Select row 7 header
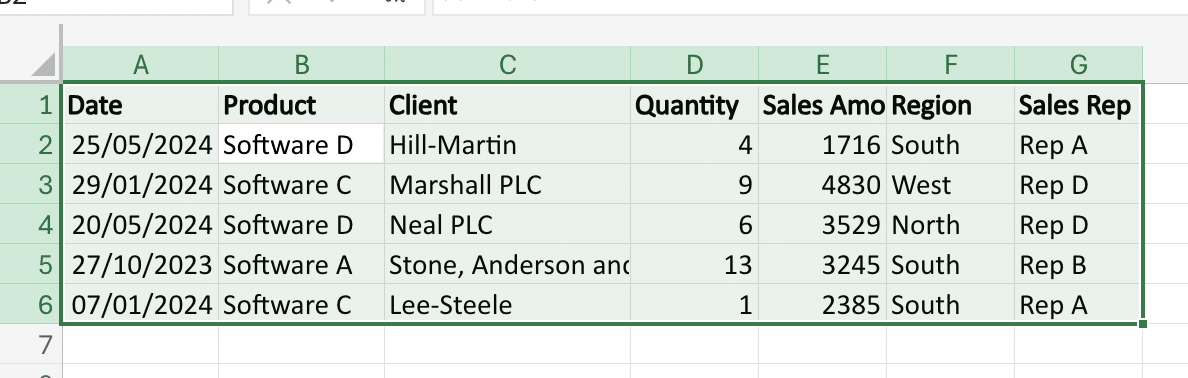The image size is (1188, 378). click(x=30, y=345)
